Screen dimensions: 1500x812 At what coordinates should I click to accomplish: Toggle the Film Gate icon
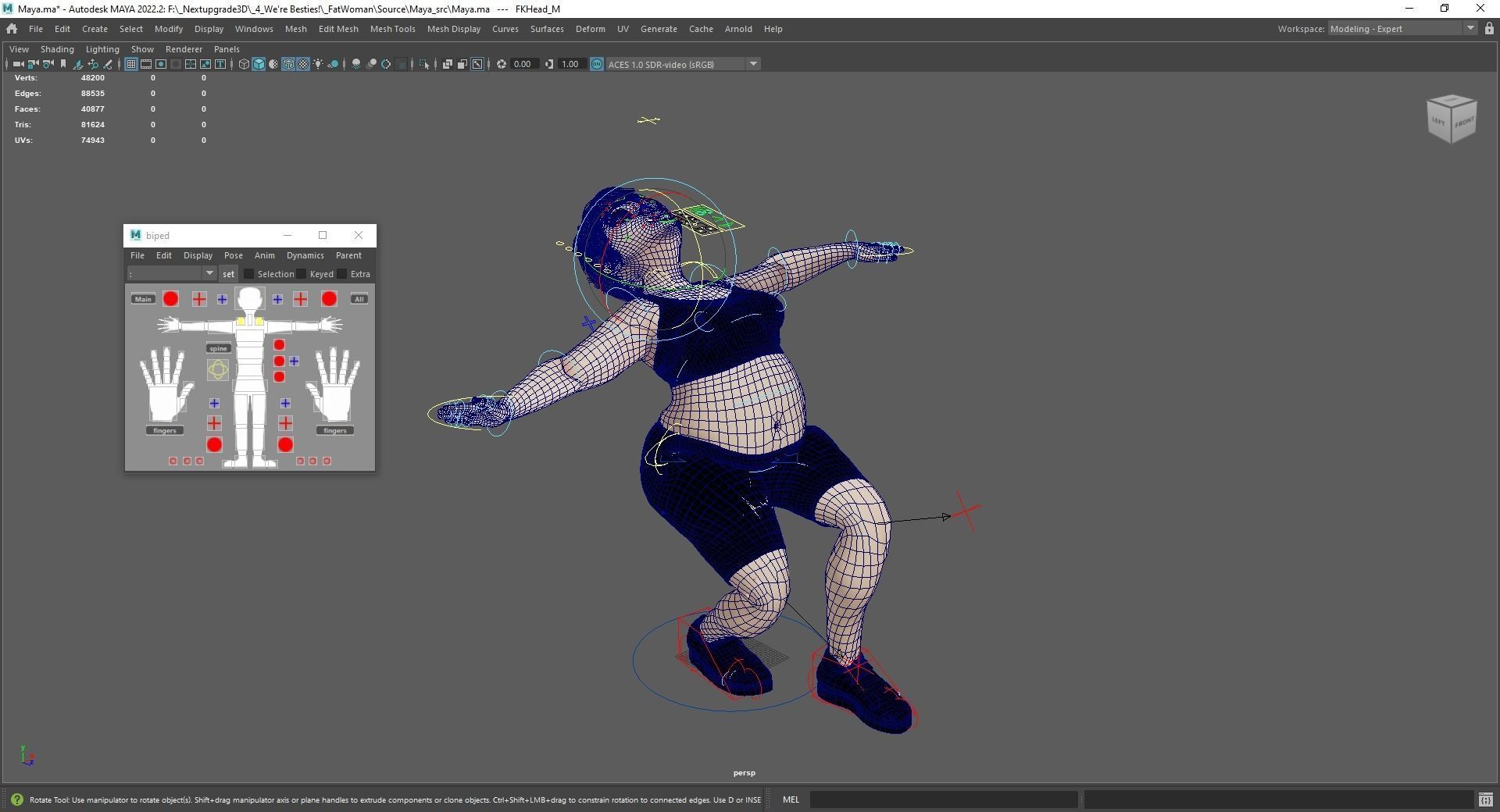tap(146, 64)
